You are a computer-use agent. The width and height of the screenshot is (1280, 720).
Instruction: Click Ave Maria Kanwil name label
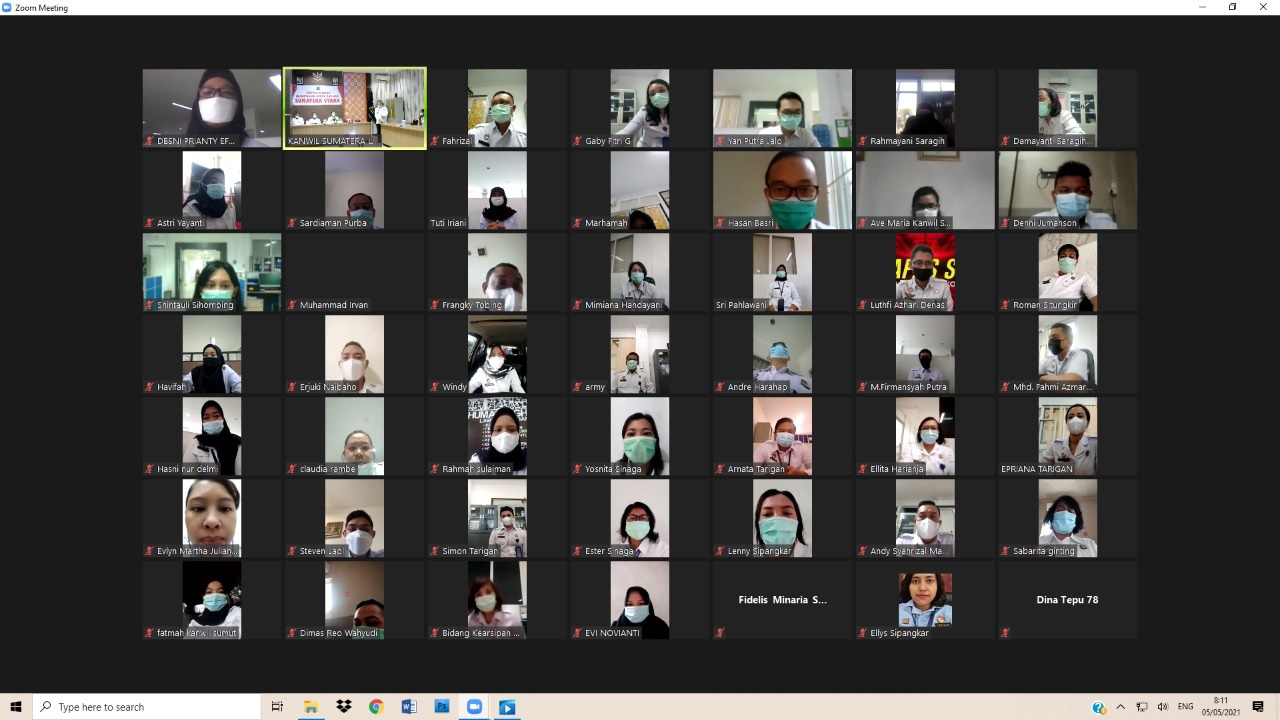(910, 223)
